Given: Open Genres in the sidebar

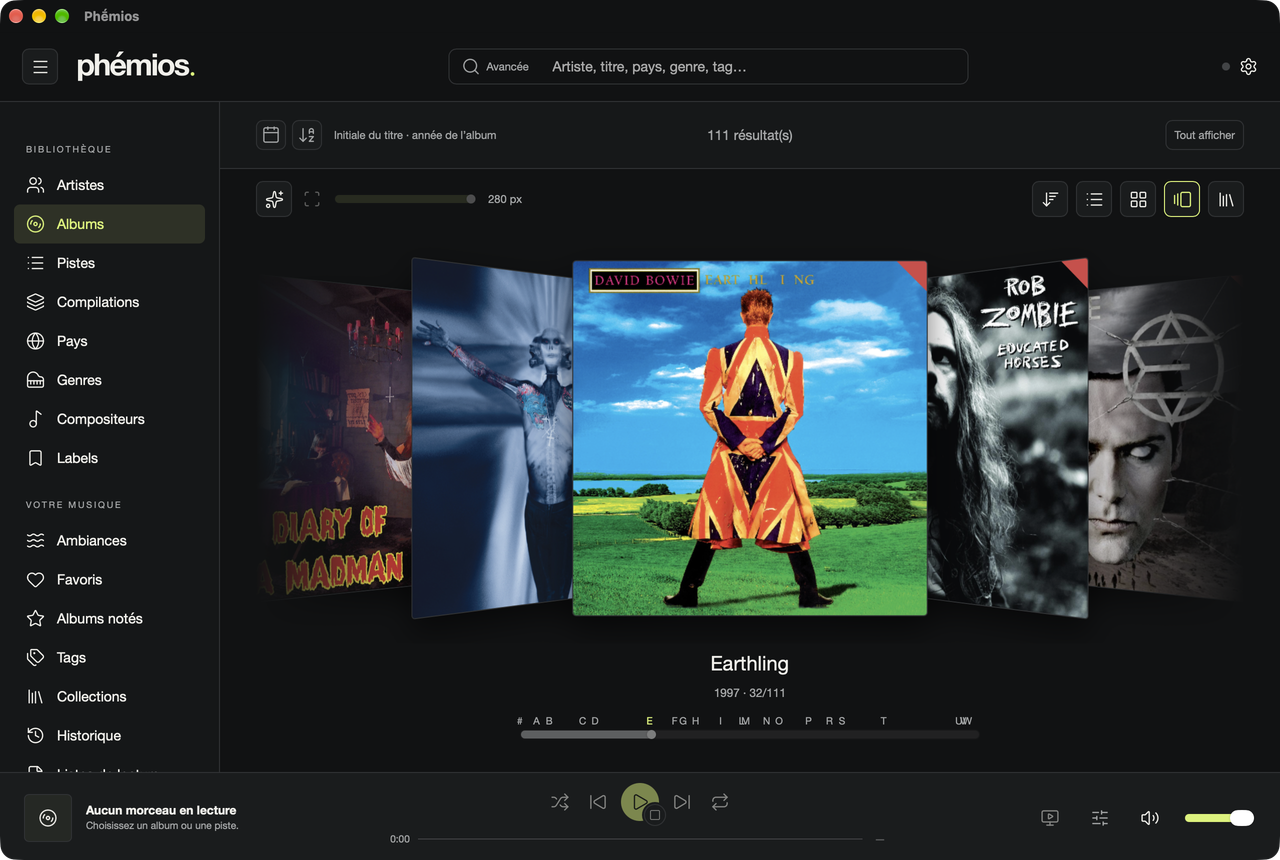Looking at the screenshot, I should pos(109,380).
